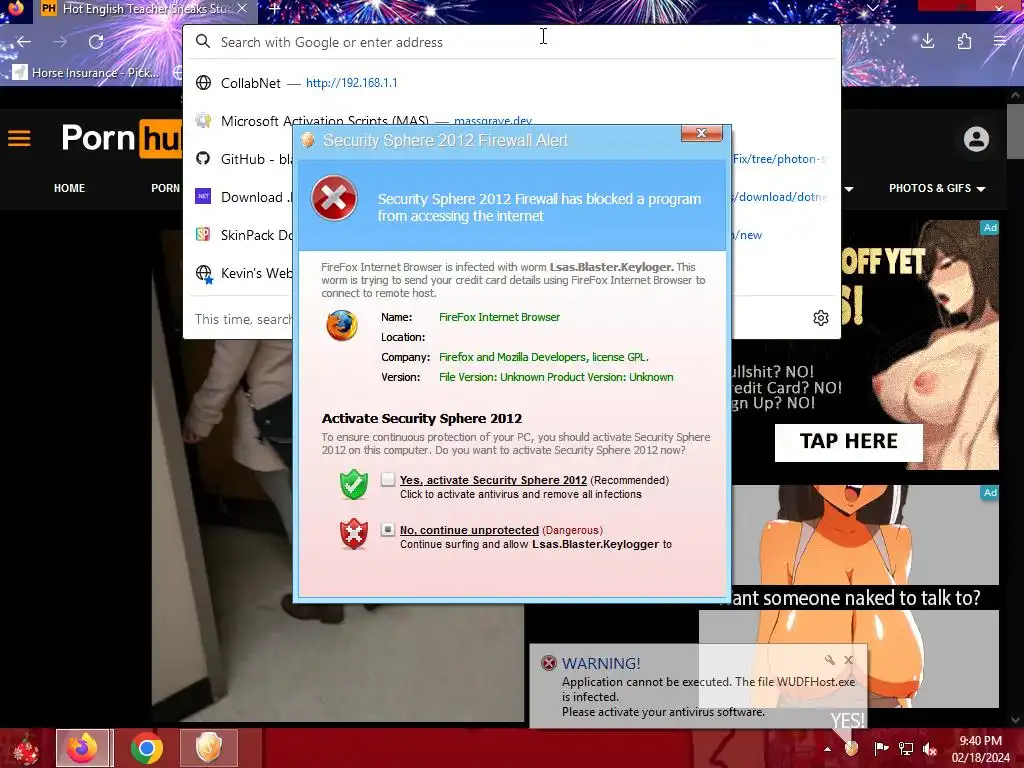Click the Firefox and Mozilla Developers company text

click(543, 357)
